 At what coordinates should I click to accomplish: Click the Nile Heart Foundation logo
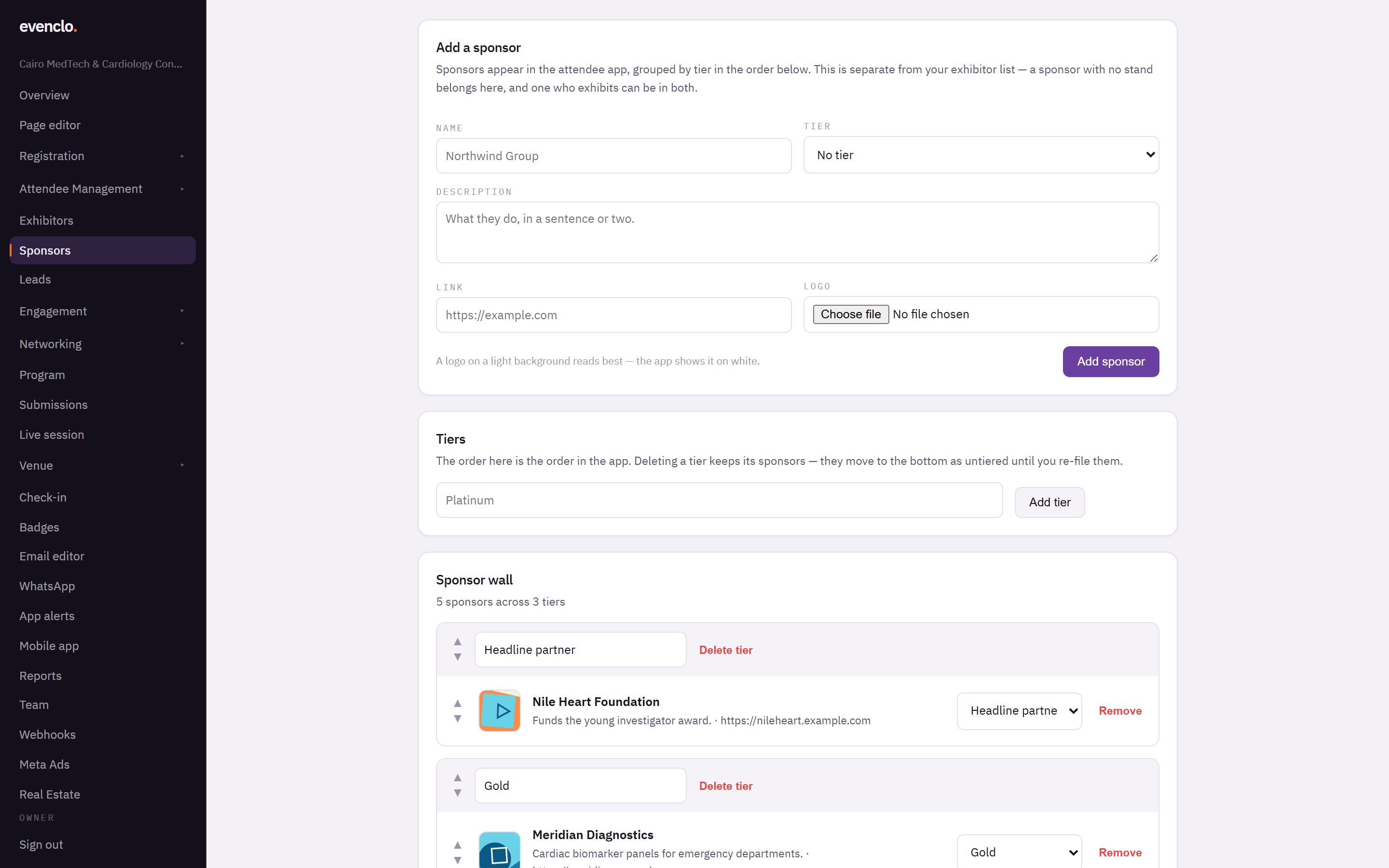pyautogui.click(x=499, y=711)
